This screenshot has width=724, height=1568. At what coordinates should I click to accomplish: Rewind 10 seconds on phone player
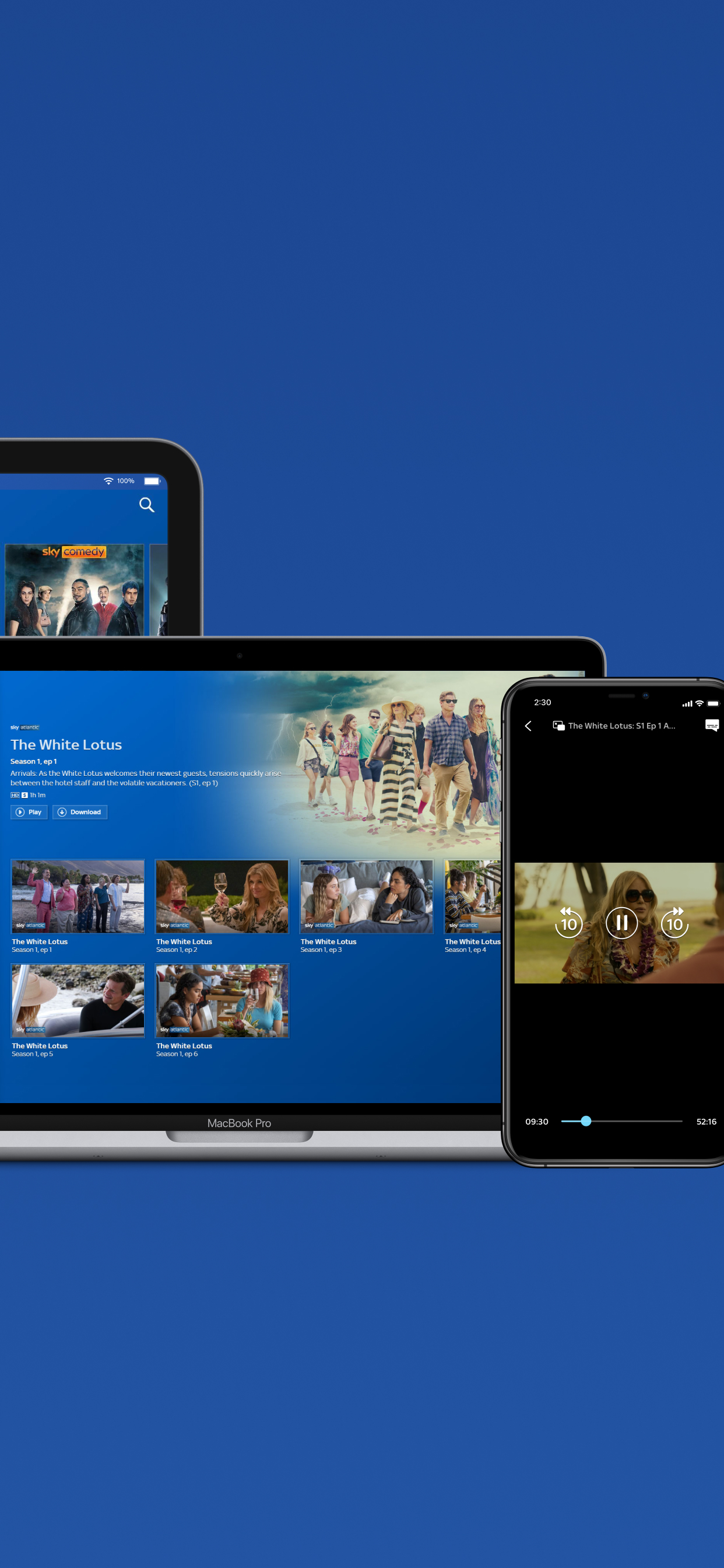click(x=569, y=923)
